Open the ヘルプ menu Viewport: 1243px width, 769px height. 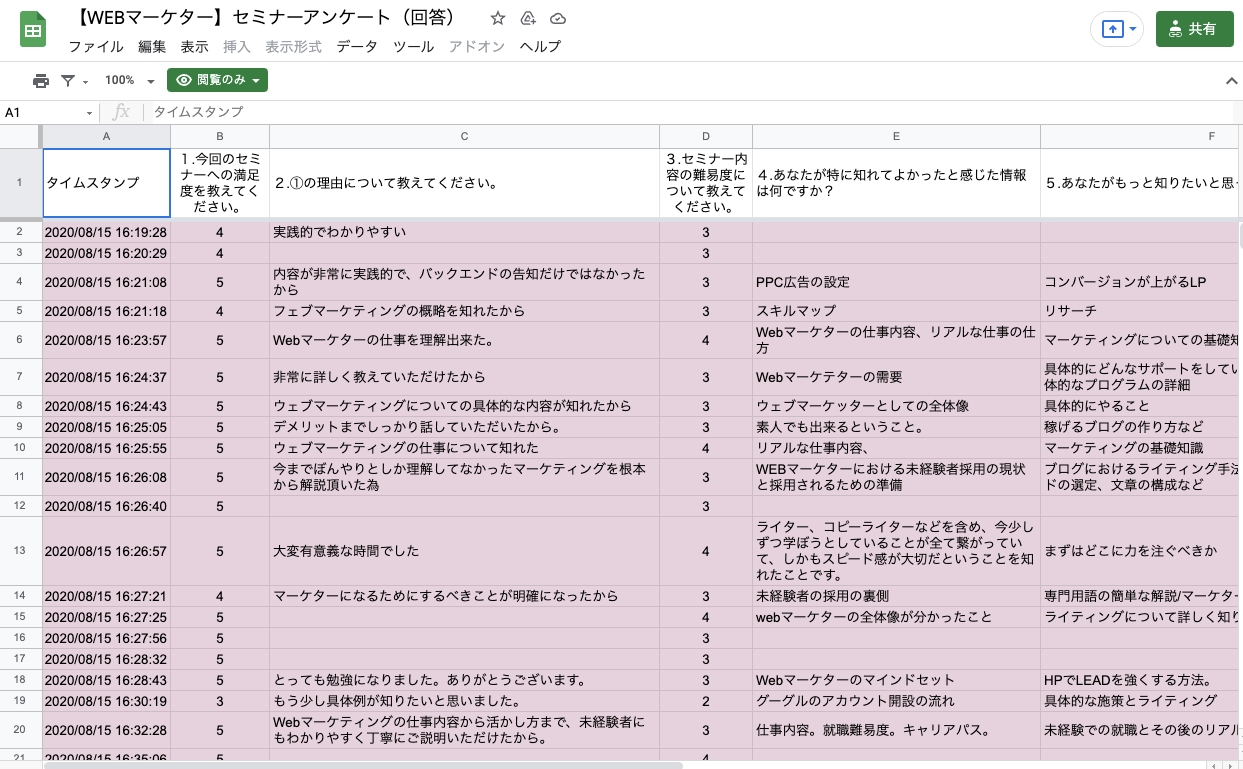[540, 47]
